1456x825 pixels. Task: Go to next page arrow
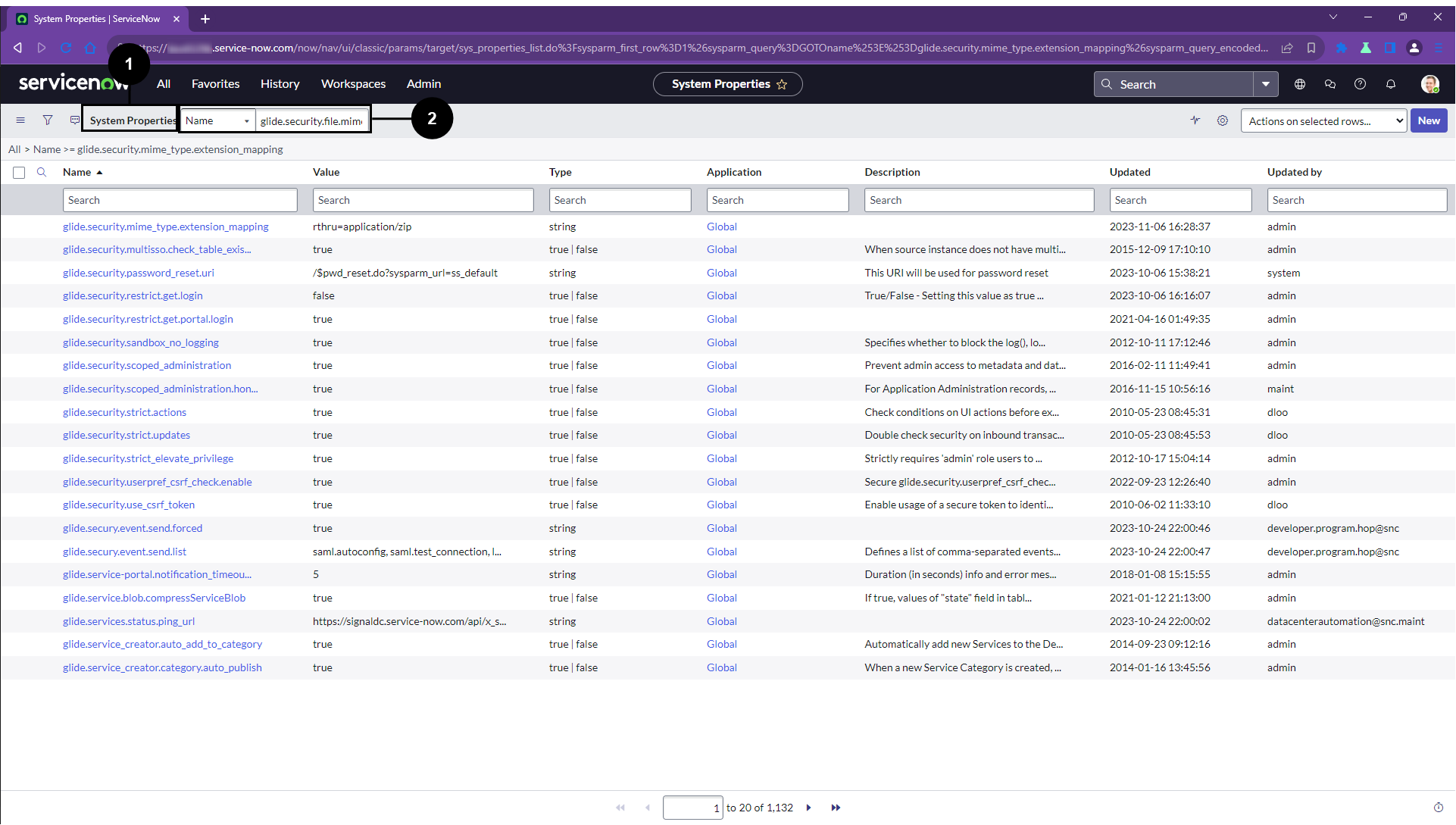point(809,808)
